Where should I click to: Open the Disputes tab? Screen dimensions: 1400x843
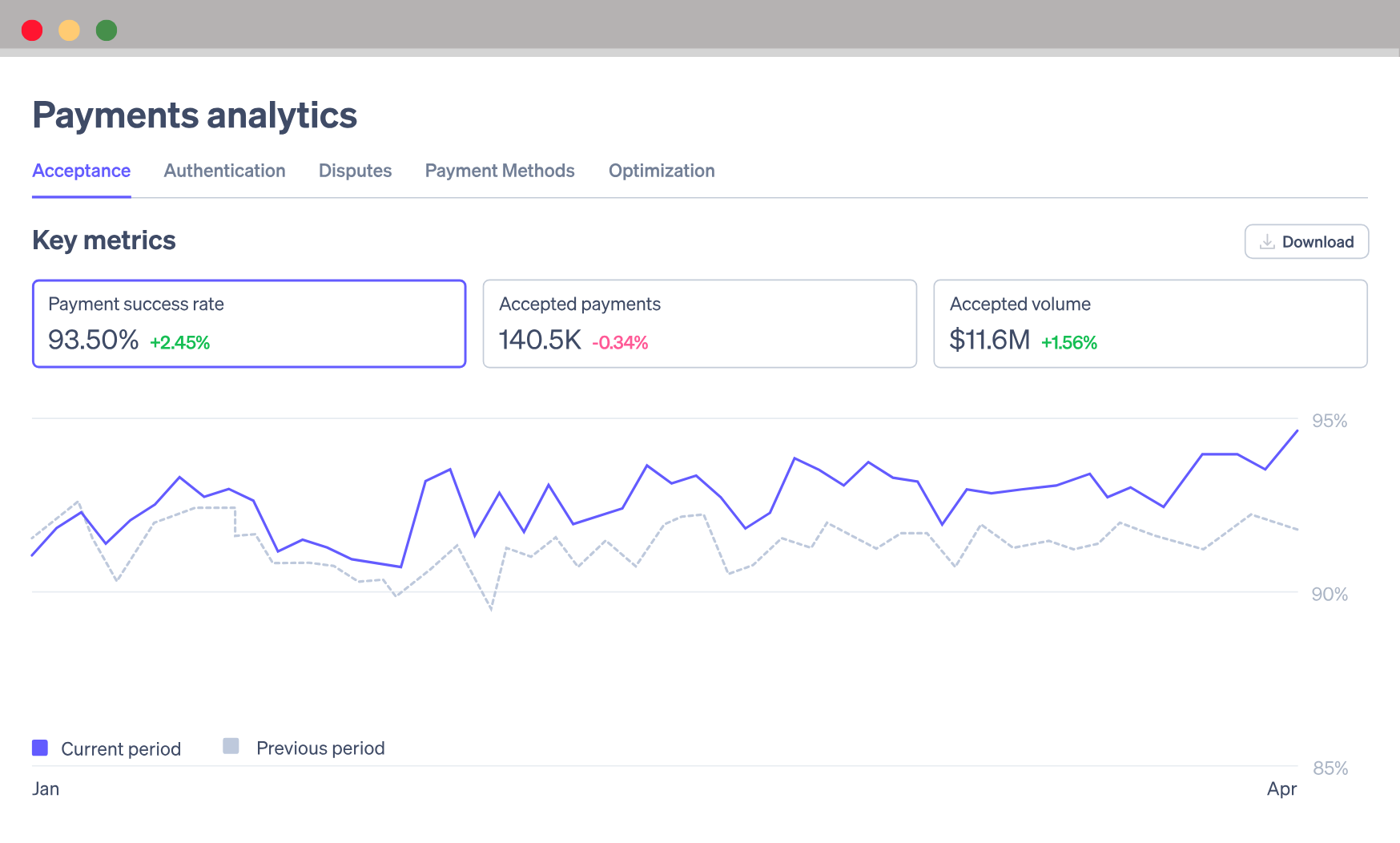pos(355,171)
